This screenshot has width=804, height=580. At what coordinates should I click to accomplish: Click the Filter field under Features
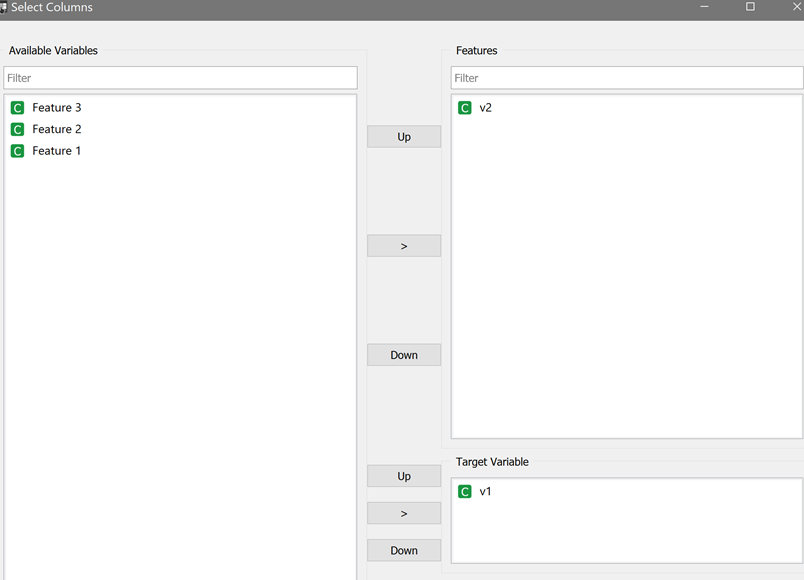click(x=625, y=77)
